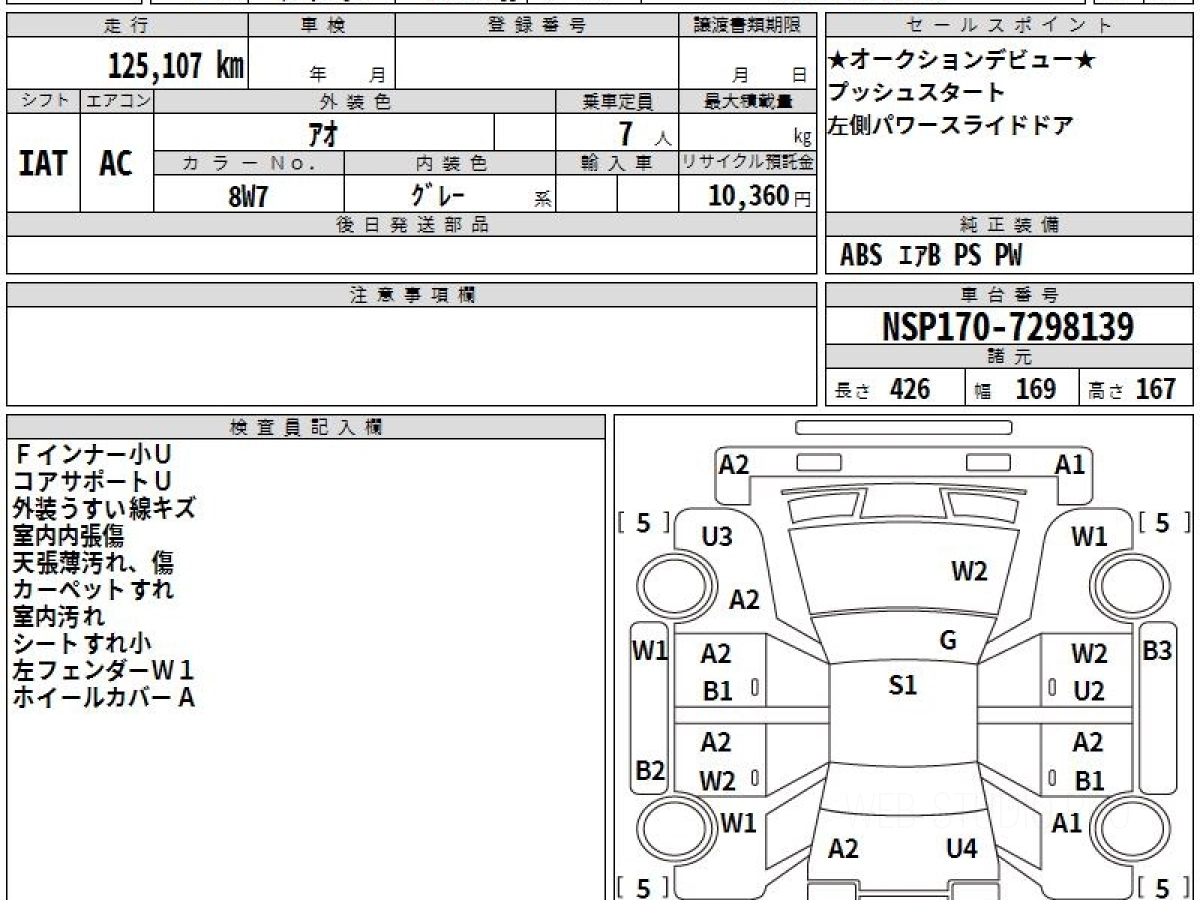Click the chassis number NSP170-7298139
Screen dimensions: 1200x900
[x=1008, y=326]
